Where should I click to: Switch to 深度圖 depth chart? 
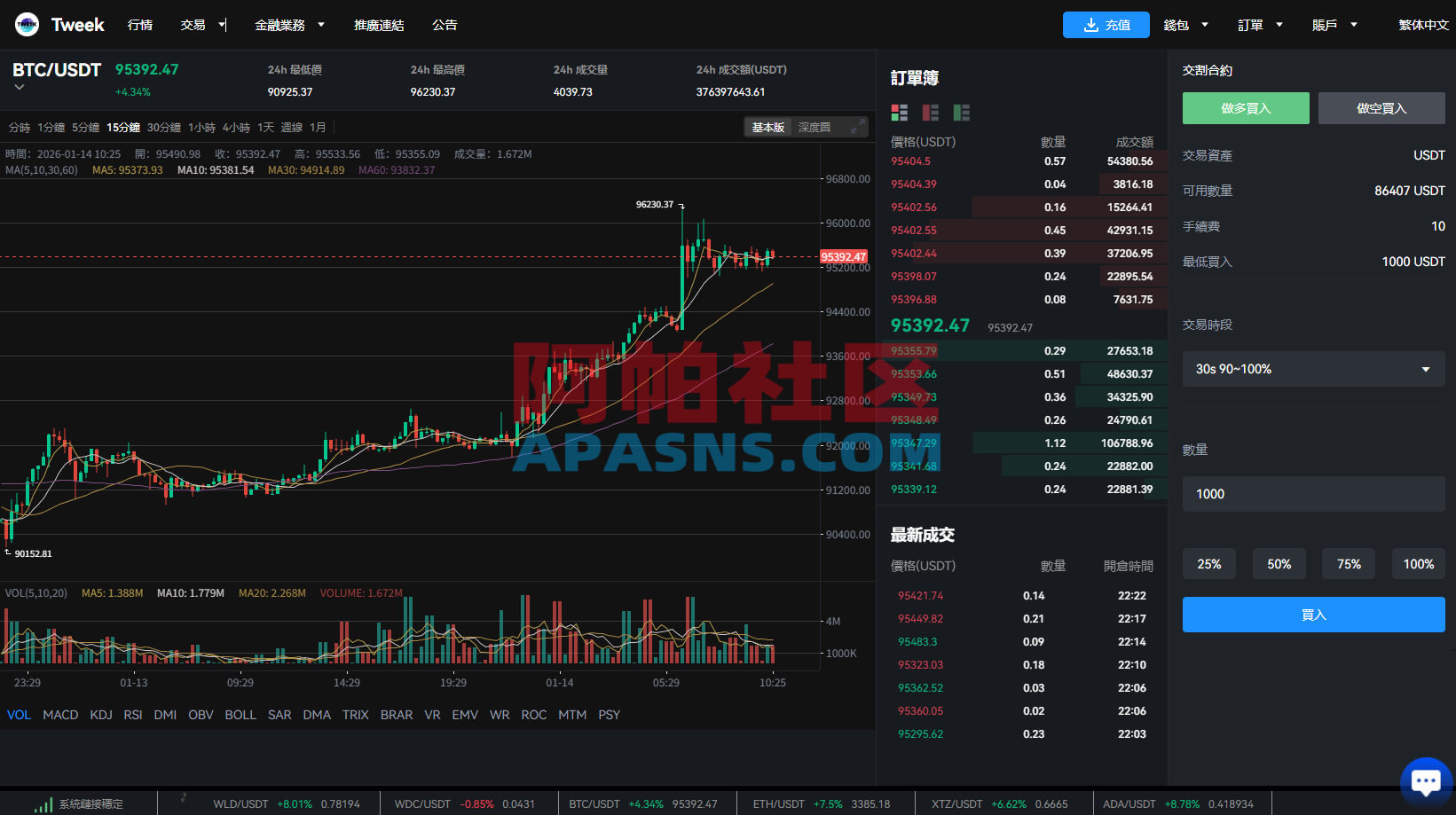(x=815, y=128)
